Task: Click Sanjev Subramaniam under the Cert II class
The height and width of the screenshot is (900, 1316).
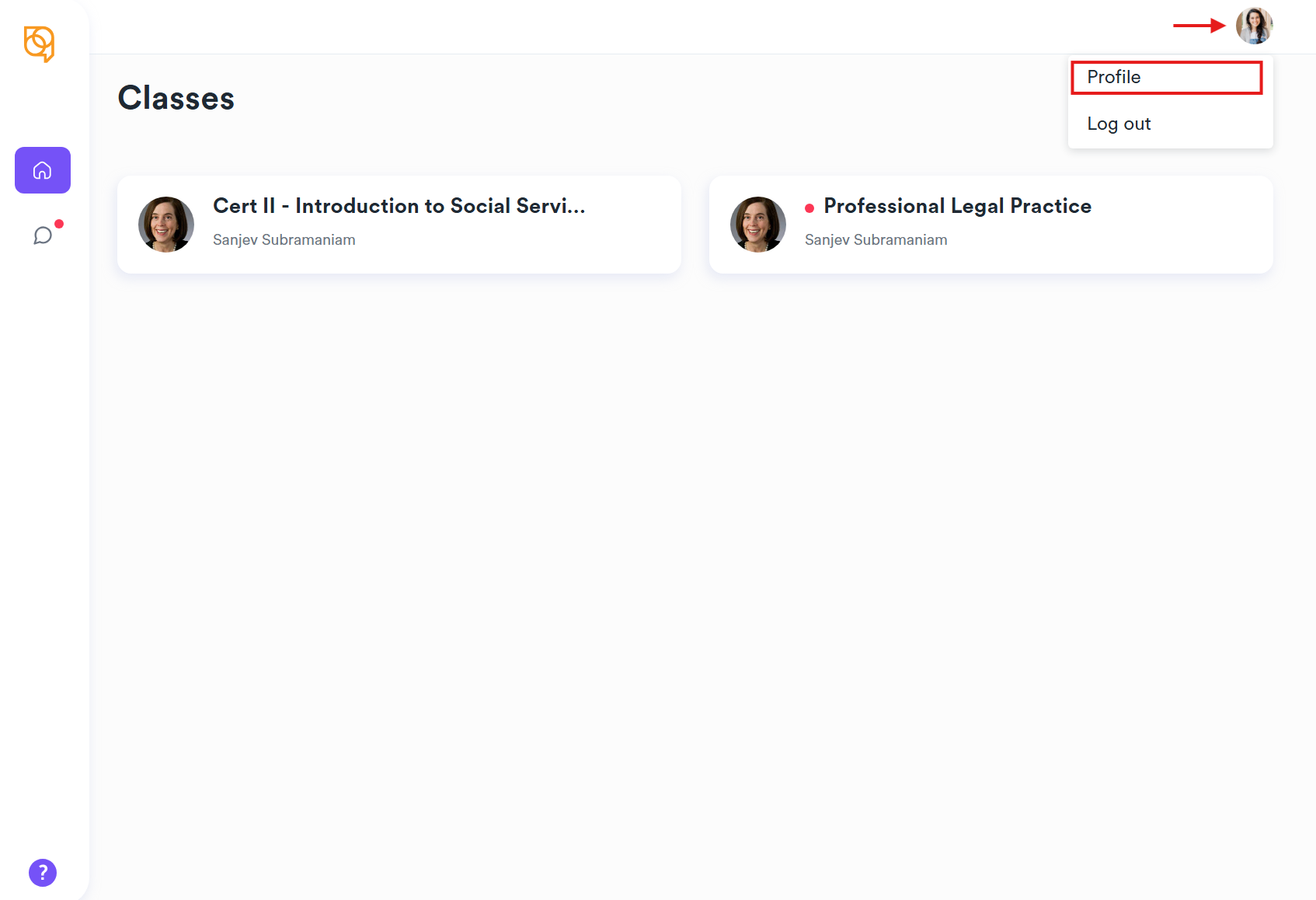Action: [x=284, y=240]
